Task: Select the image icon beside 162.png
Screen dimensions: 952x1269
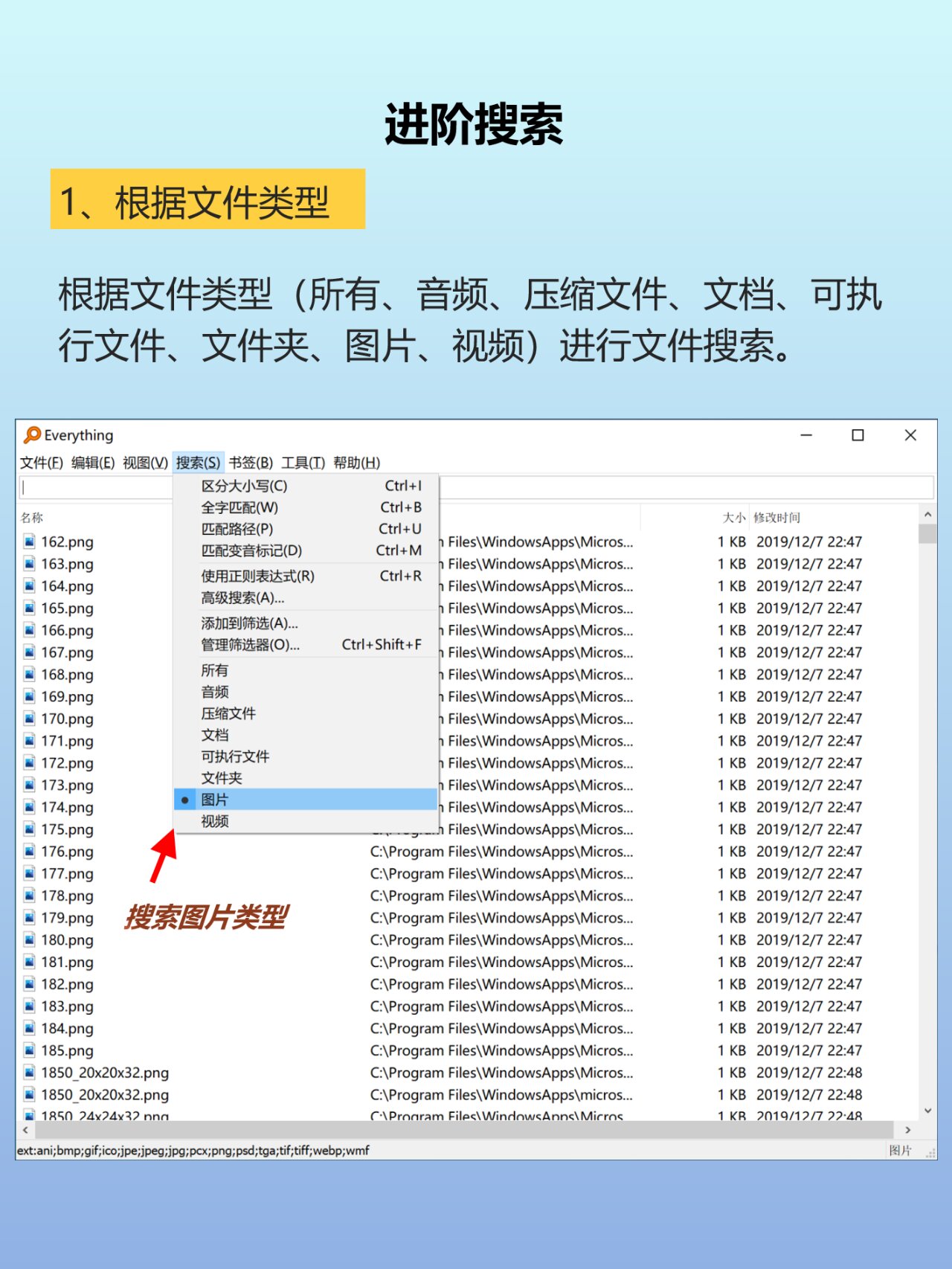Action: [x=29, y=542]
